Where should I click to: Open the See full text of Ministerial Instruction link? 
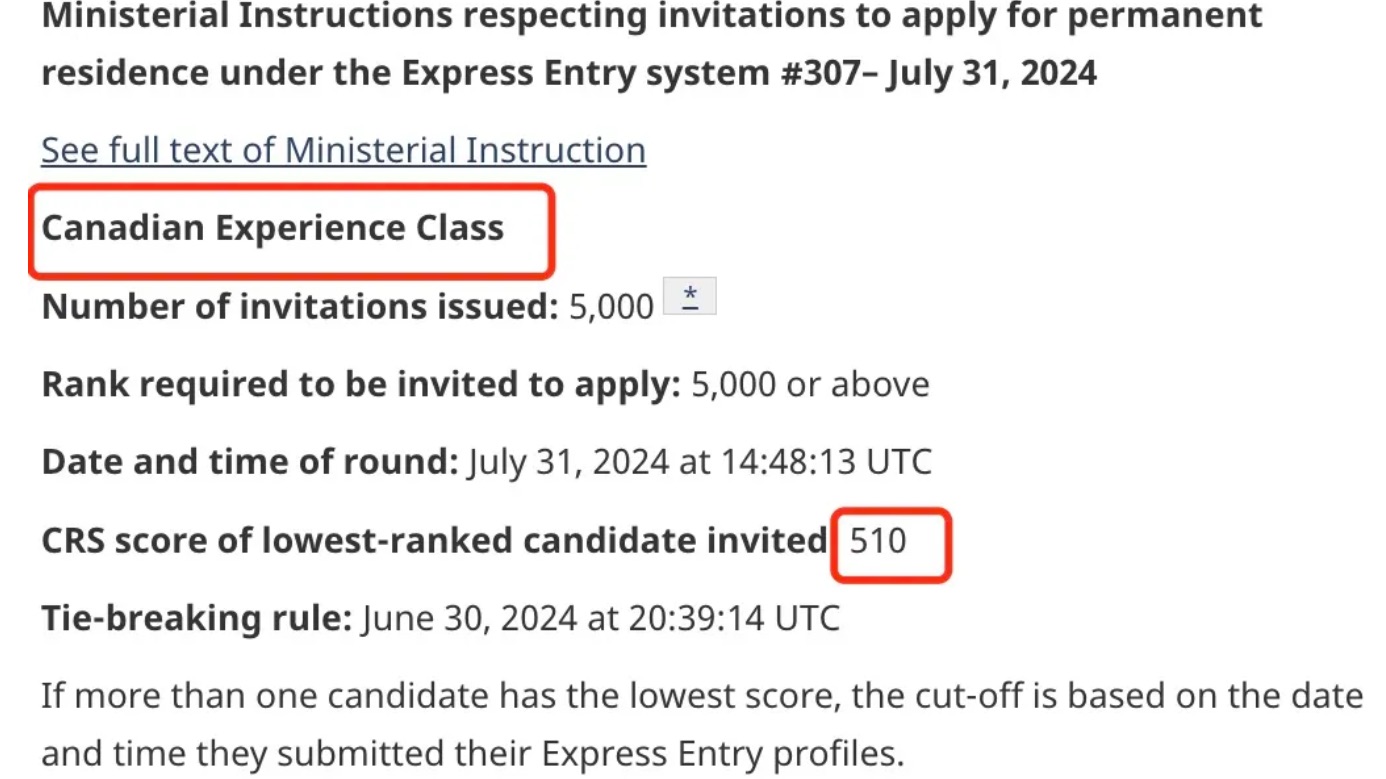tap(343, 150)
